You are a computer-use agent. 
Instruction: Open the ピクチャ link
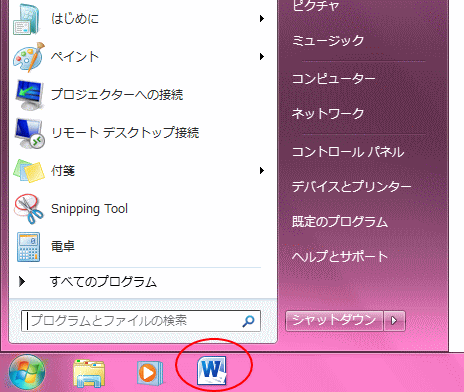pos(316,6)
